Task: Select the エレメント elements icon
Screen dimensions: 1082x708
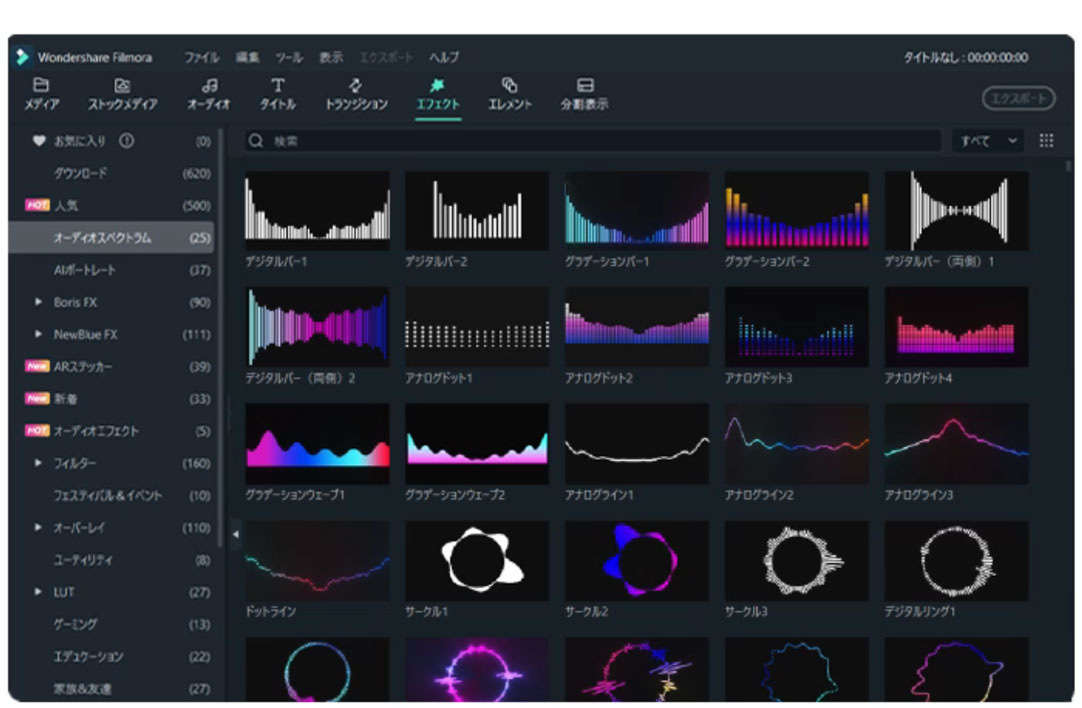Action: pyautogui.click(x=509, y=86)
